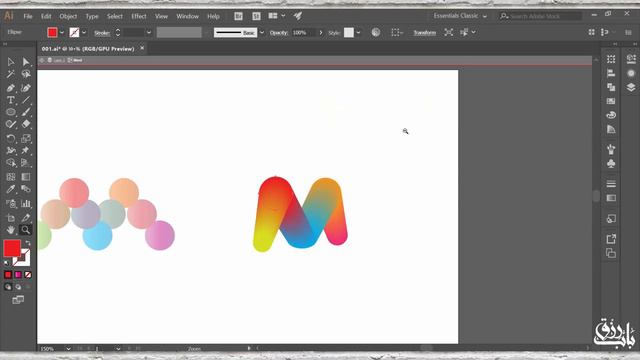Select the Column Graph tool
The image size is (640, 360).
click(x=26, y=203)
